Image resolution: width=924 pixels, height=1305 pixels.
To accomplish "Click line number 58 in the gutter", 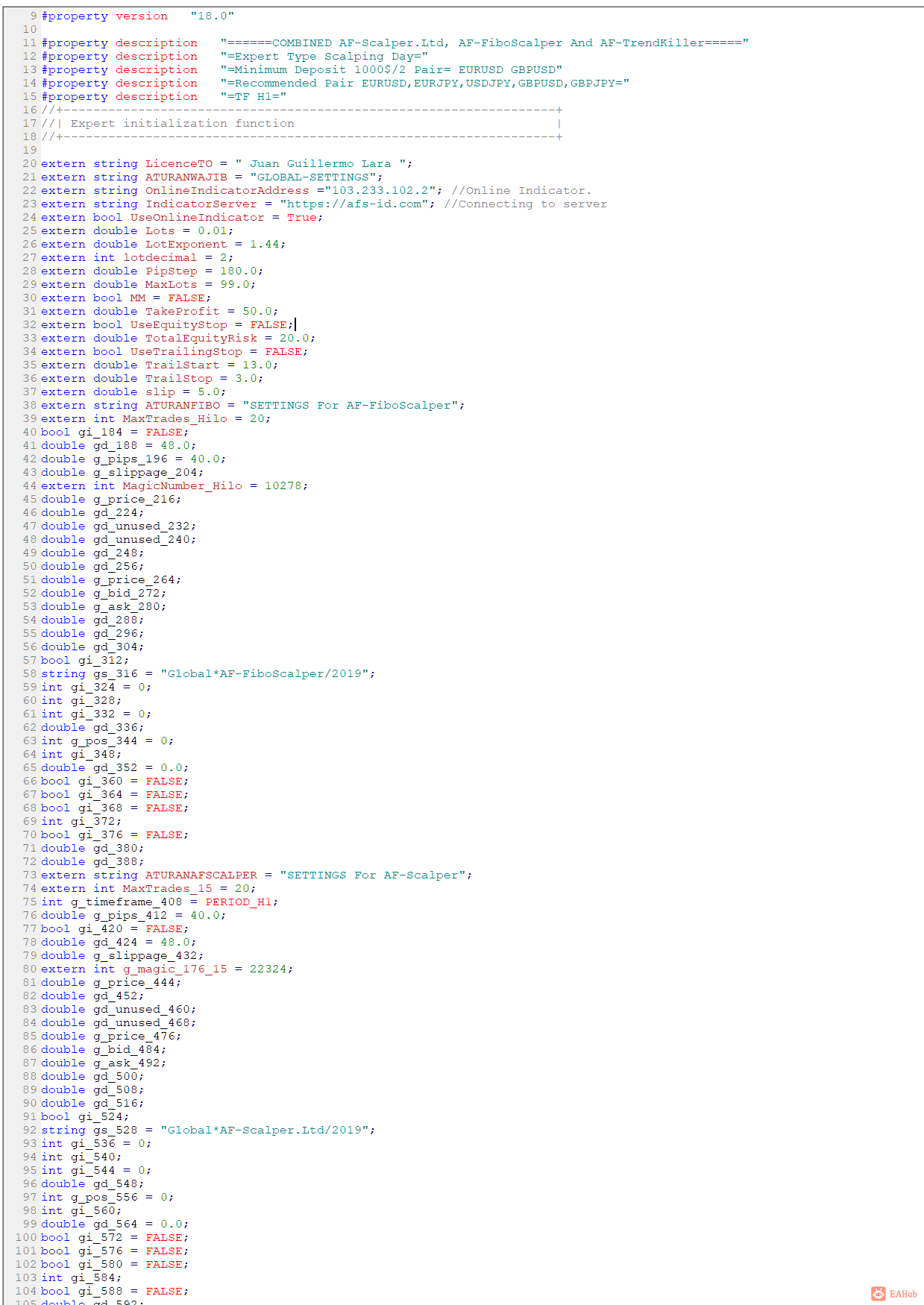I will coord(29,673).
